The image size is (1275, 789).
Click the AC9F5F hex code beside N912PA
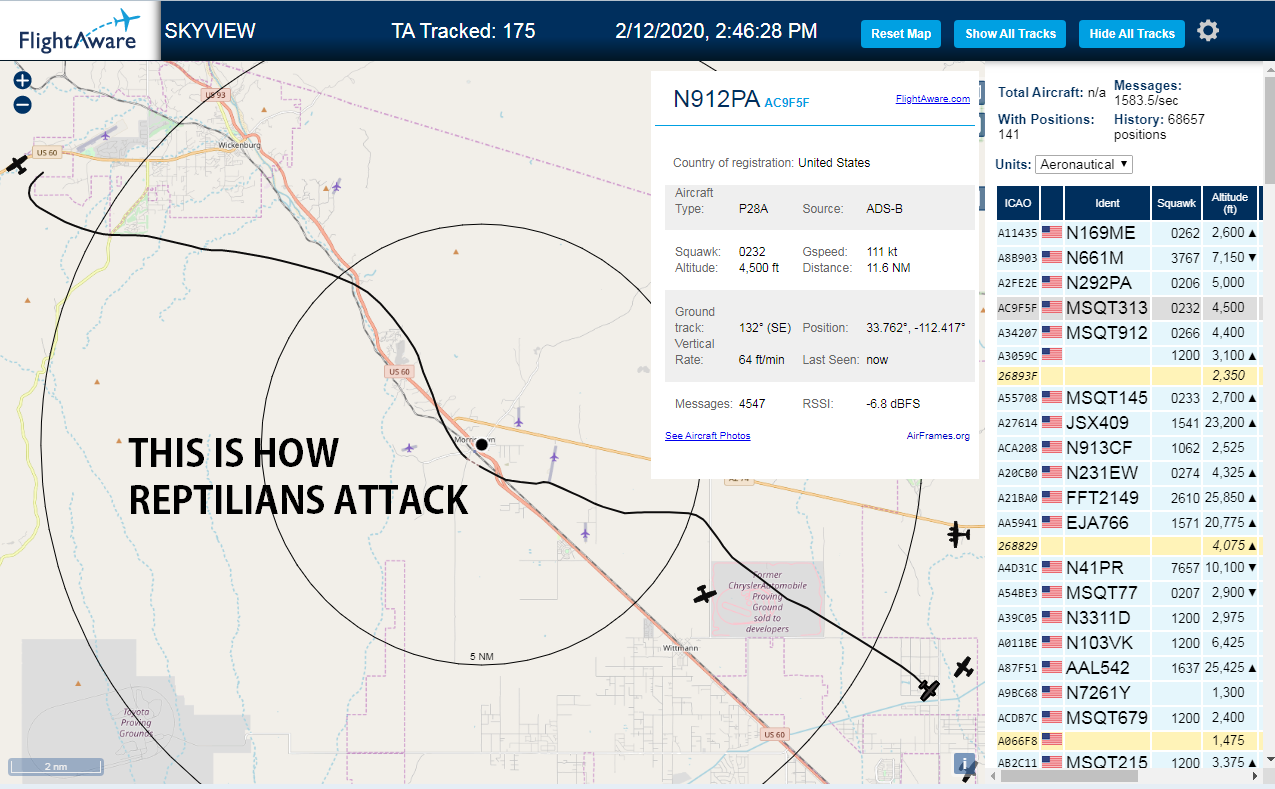click(x=787, y=102)
